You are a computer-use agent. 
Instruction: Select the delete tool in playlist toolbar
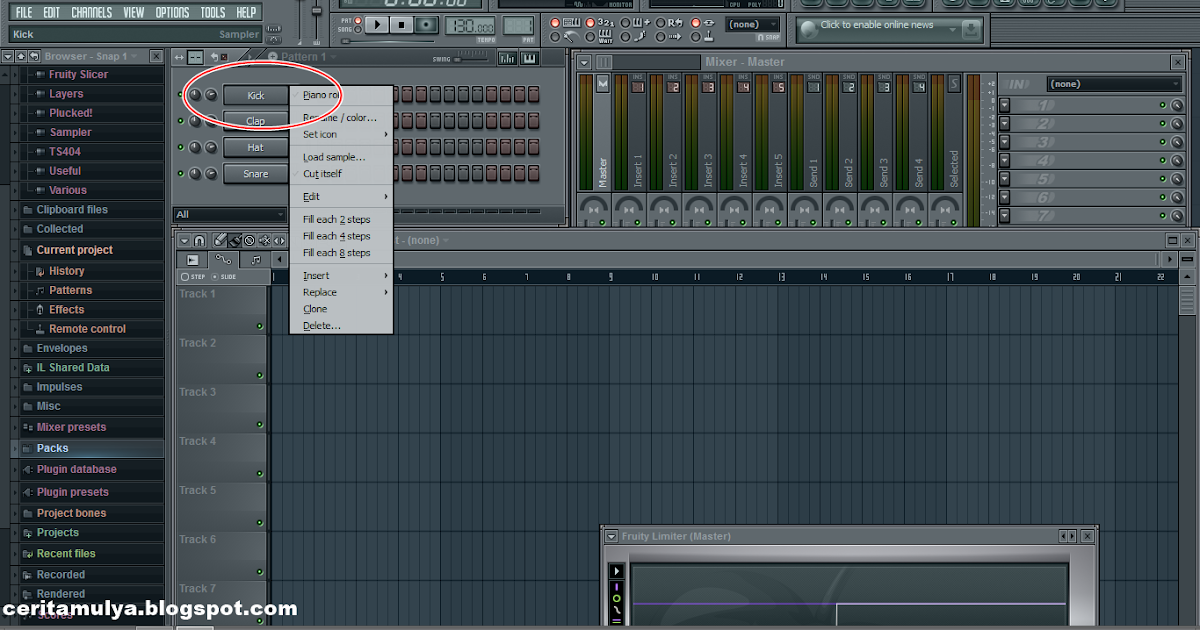[249, 240]
